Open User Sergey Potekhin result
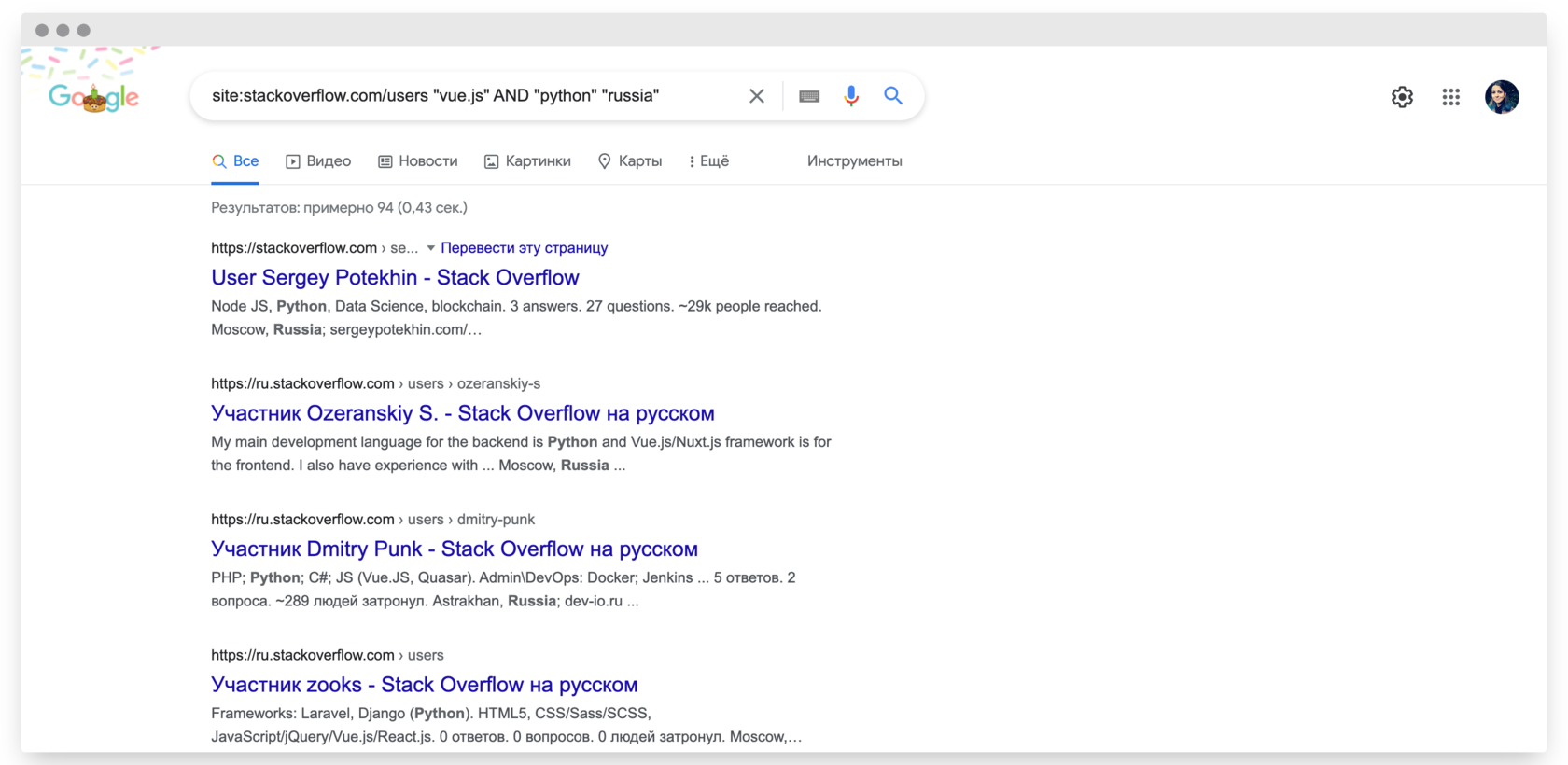 point(395,277)
